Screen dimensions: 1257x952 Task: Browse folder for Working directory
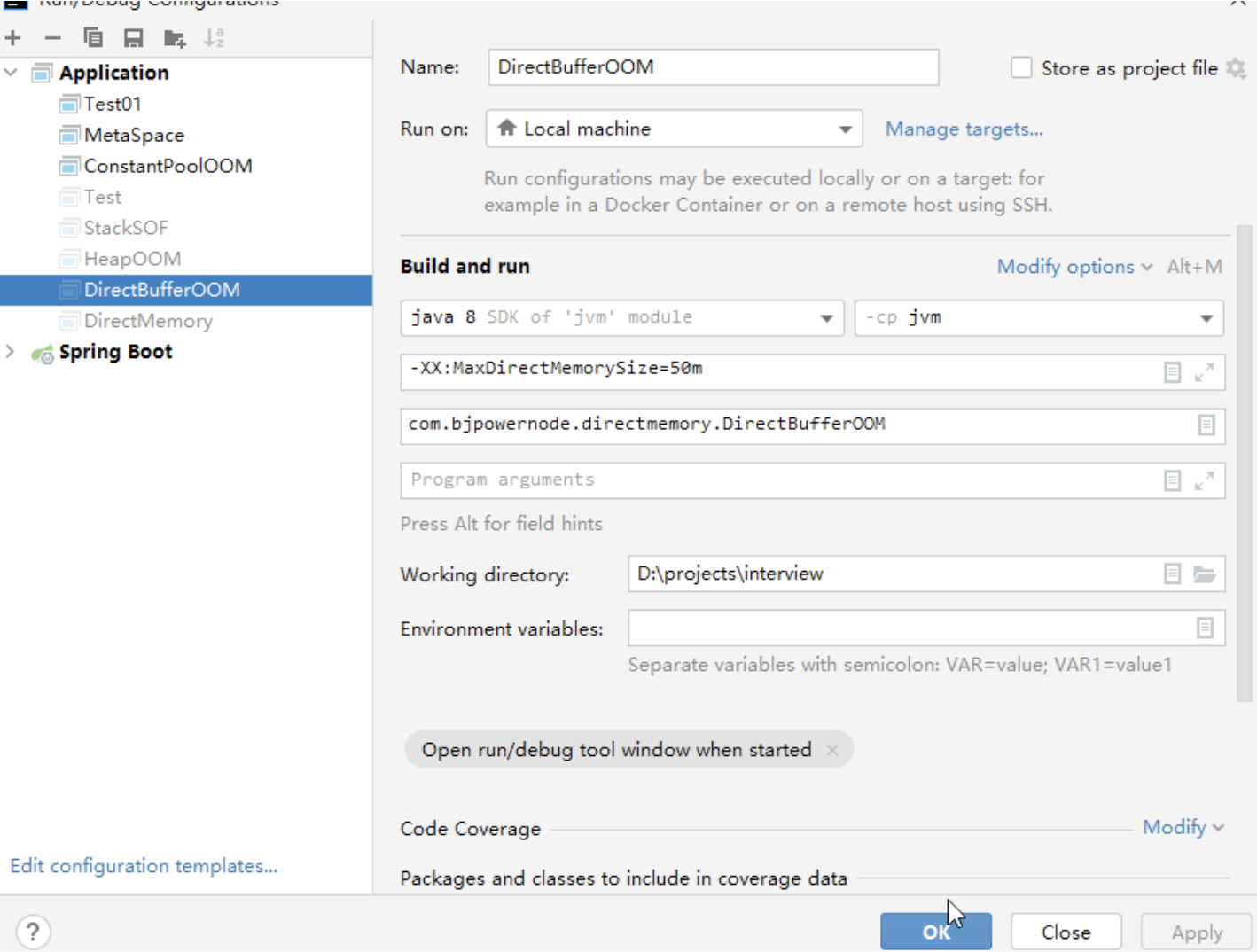tap(1204, 574)
